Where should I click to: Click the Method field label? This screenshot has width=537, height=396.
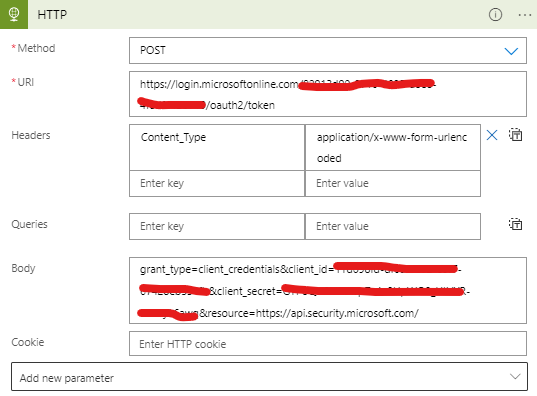coord(36,48)
